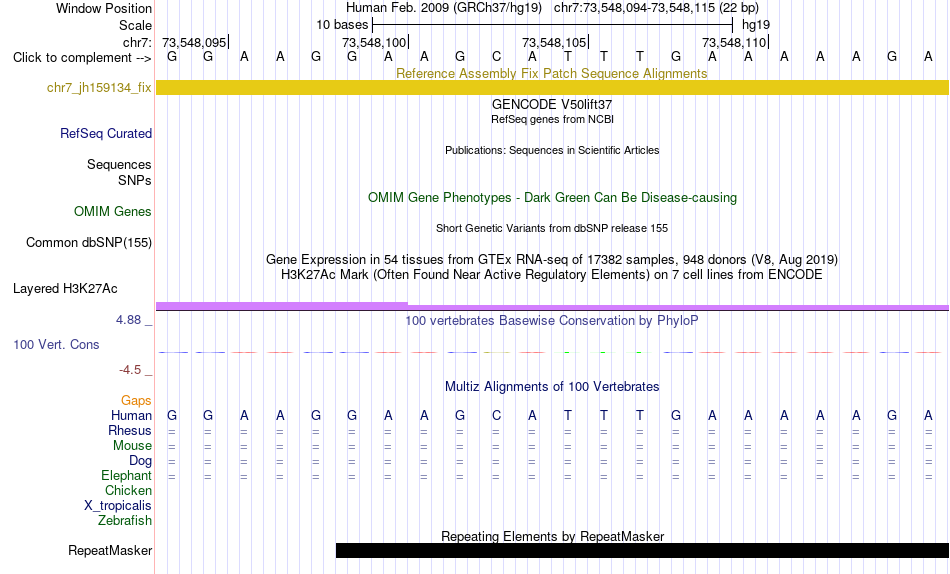Click the 73,548,110 coordinate marker
Viewport: 950px width, 574px height.
click(x=734, y=42)
